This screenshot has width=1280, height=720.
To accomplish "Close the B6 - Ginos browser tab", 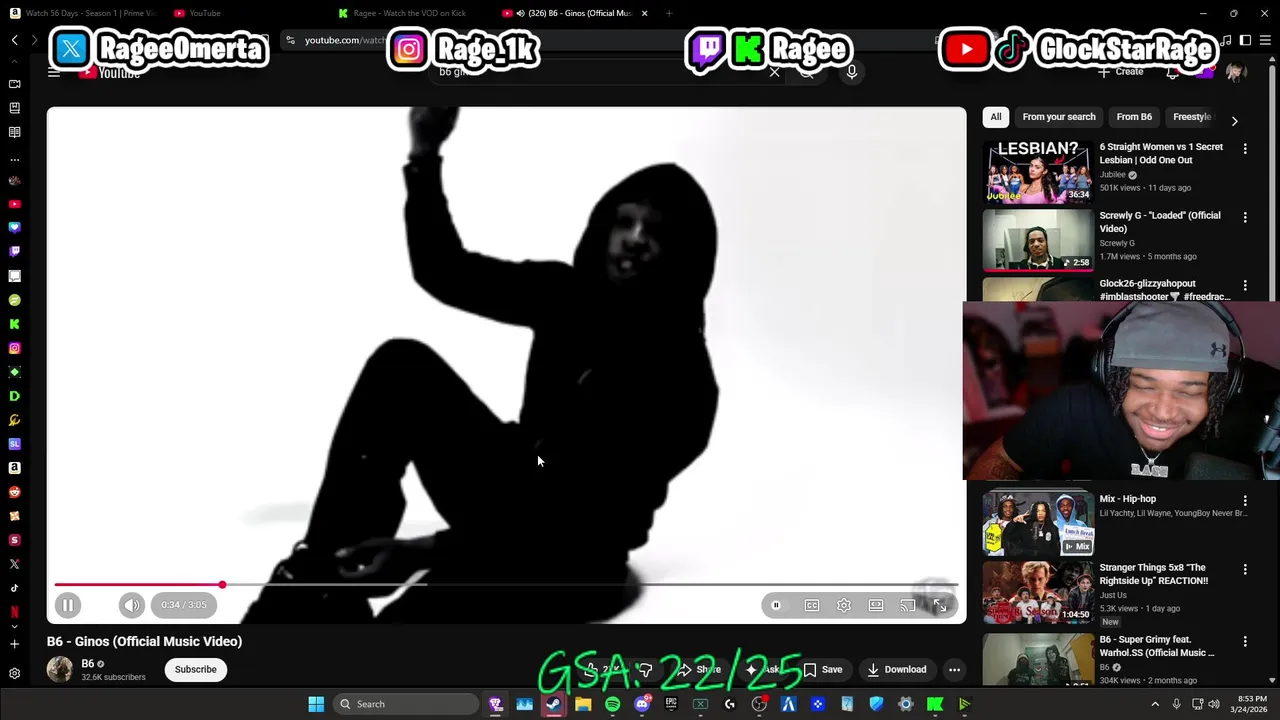I will [x=644, y=13].
